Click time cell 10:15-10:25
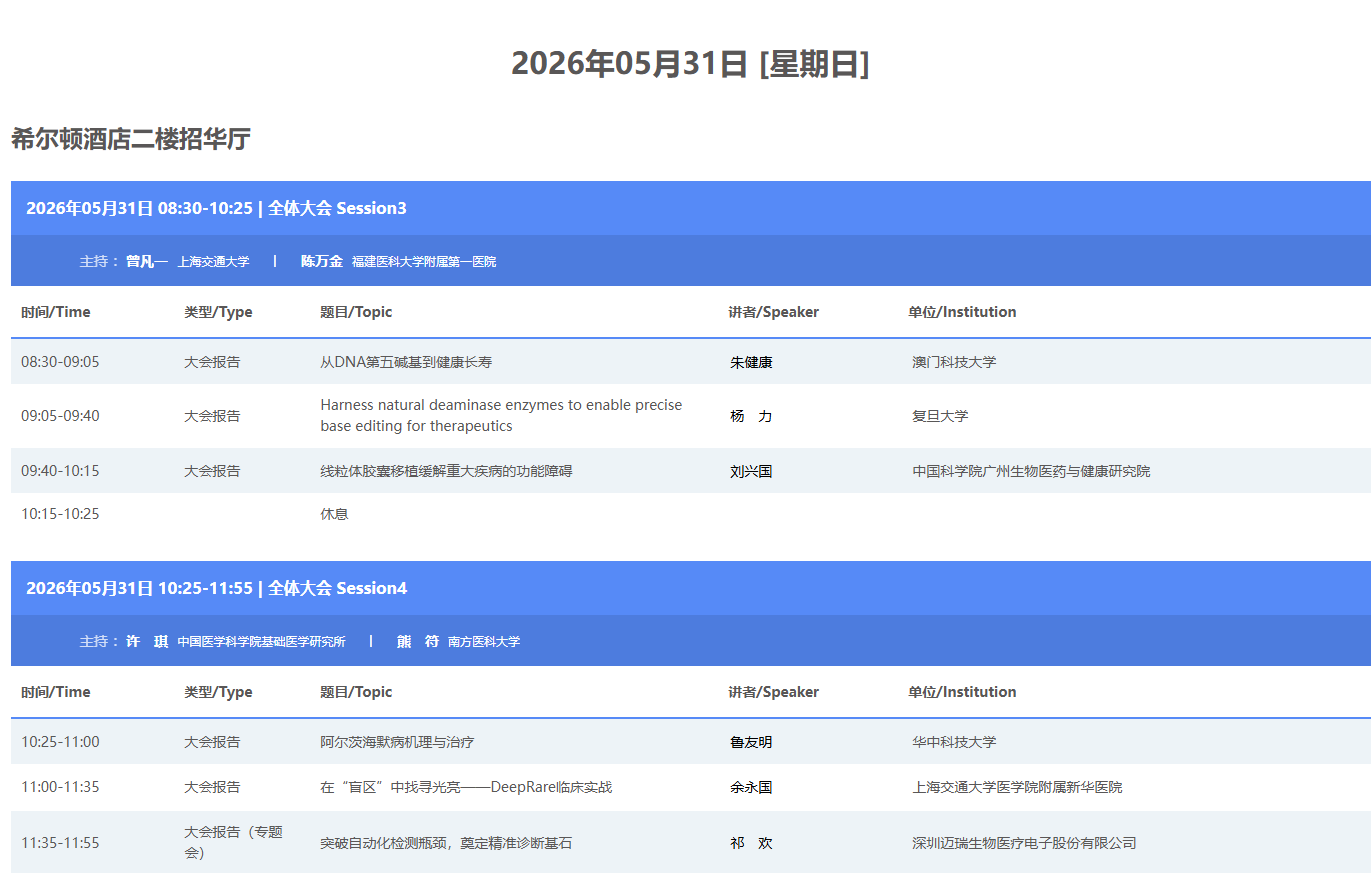This screenshot has width=1372, height=882. [x=60, y=514]
